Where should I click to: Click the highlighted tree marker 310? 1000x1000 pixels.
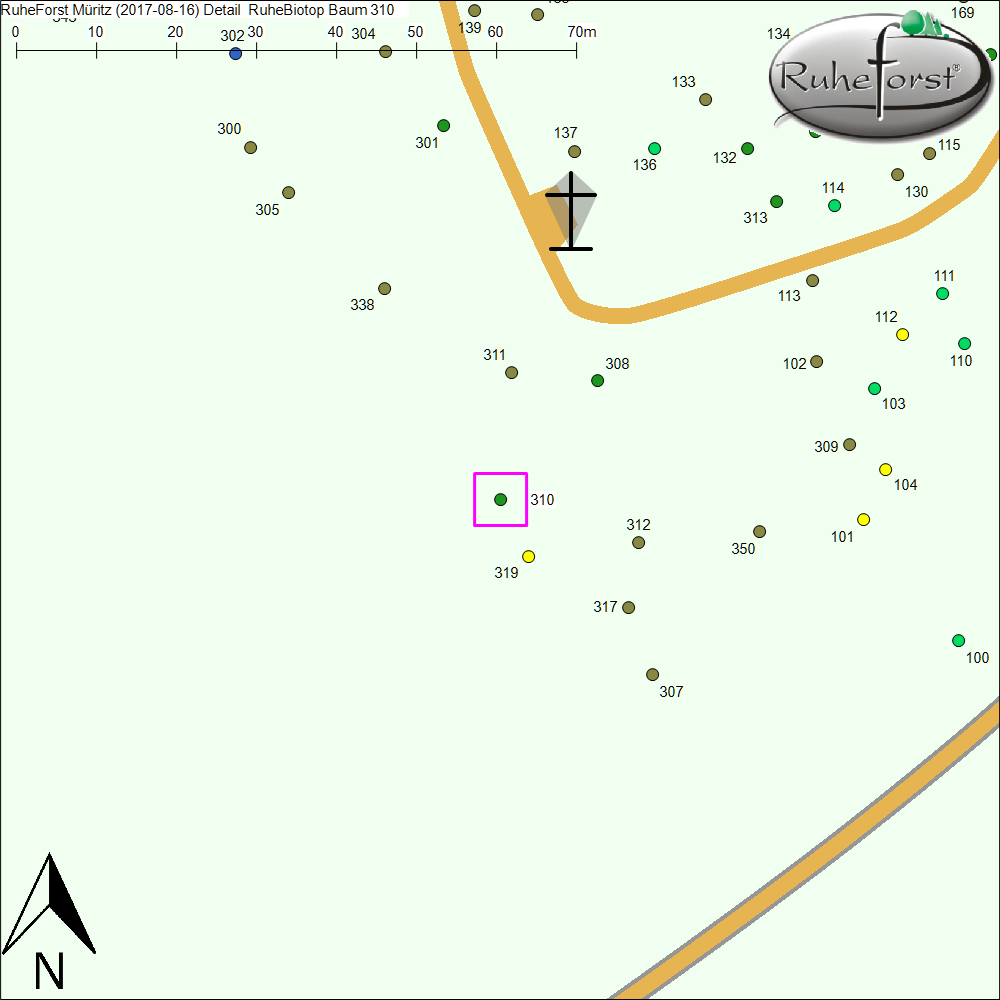tap(501, 499)
